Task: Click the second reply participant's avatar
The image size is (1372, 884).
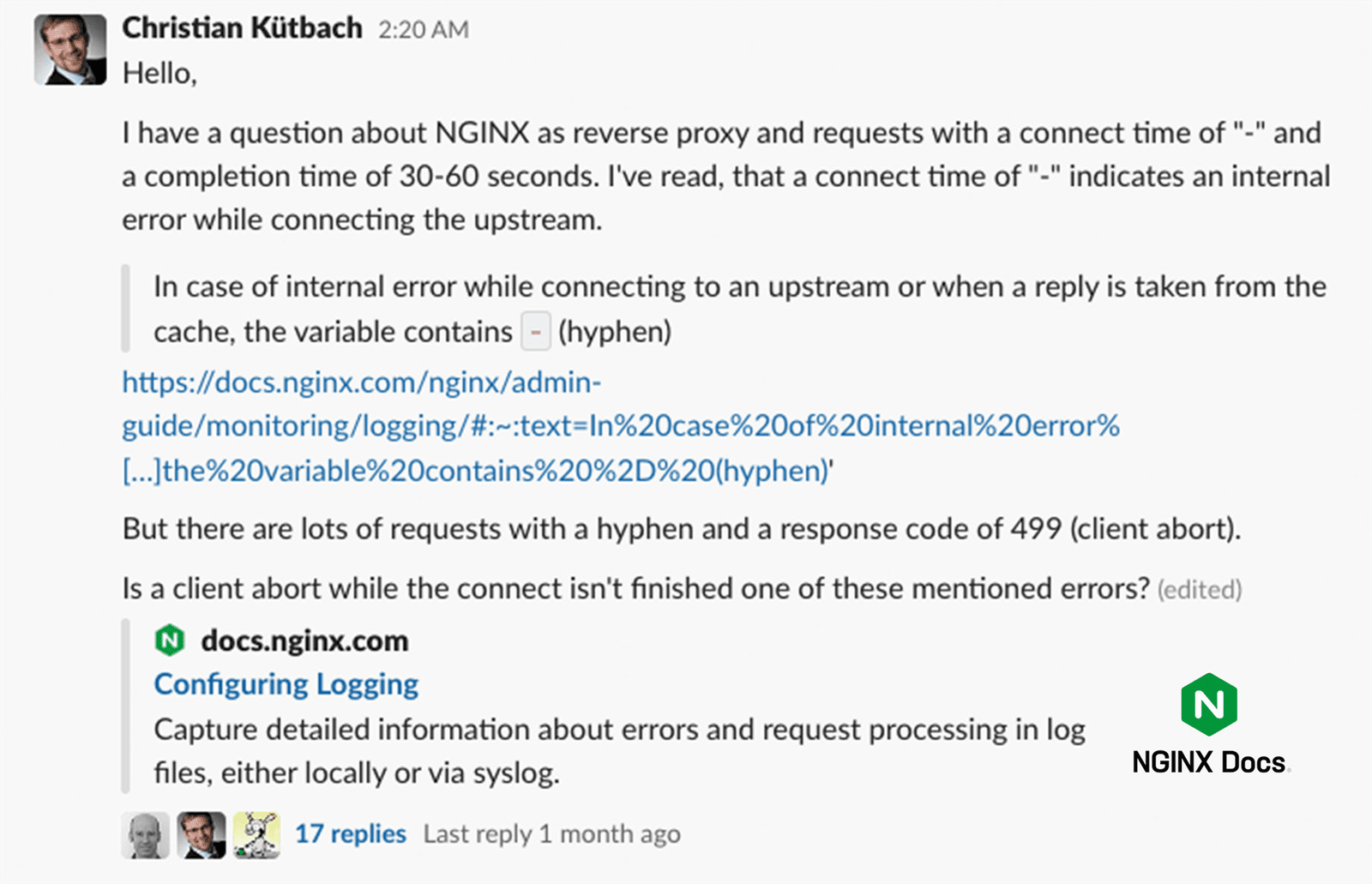Action: (200, 834)
